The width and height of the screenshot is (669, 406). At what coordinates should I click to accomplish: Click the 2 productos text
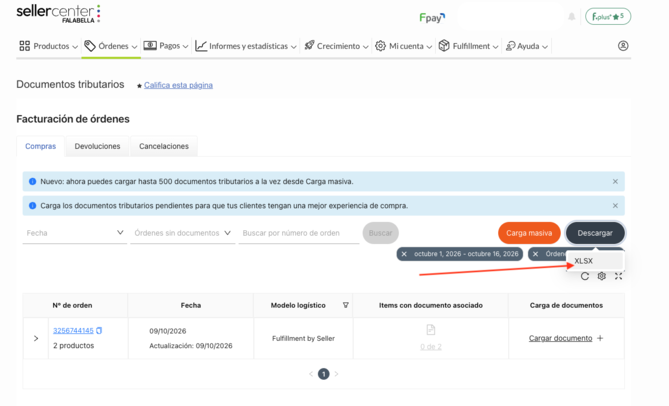[x=73, y=346]
